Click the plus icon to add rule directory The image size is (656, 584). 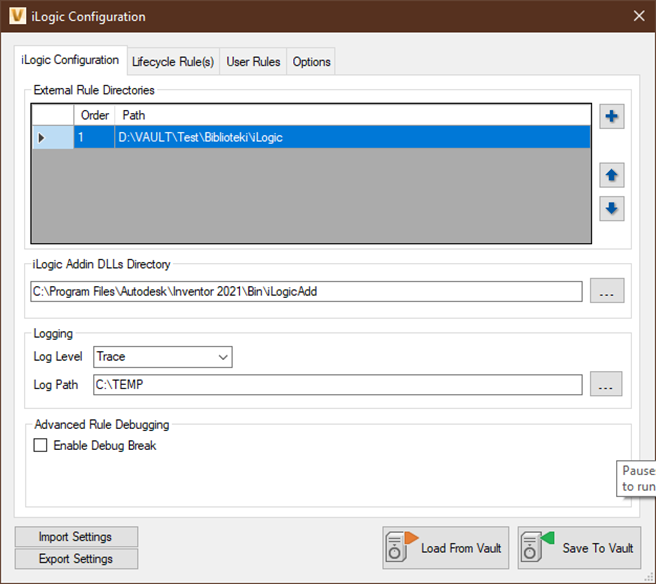(612, 117)
